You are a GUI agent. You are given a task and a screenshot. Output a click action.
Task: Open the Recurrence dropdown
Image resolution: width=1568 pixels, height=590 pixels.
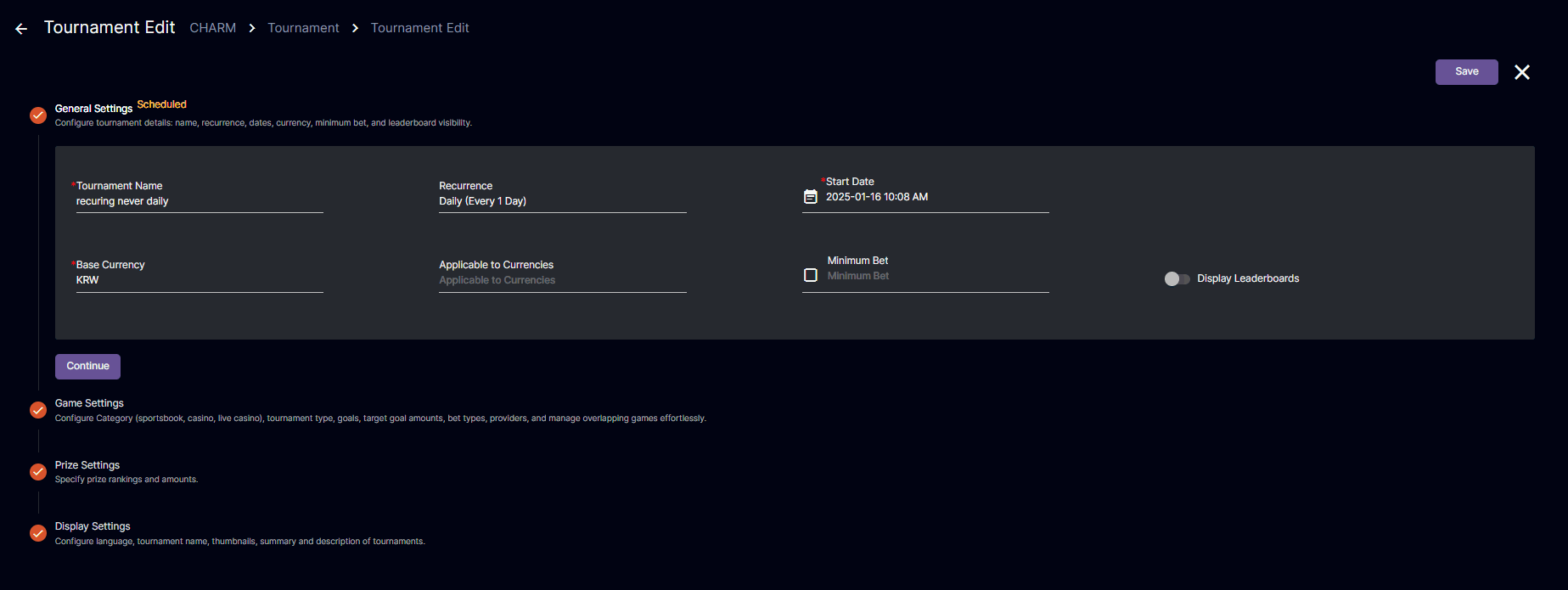point(562,201)
